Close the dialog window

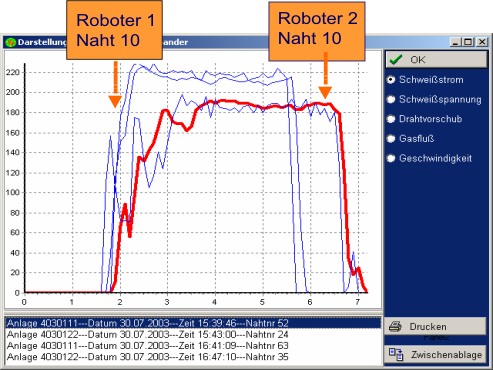(482, 42)
